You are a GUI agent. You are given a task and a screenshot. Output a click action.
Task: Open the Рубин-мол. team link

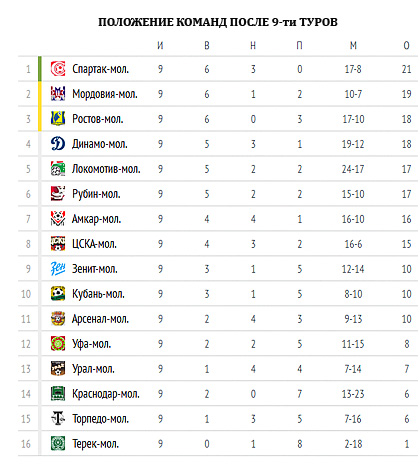tap(96, 194)
